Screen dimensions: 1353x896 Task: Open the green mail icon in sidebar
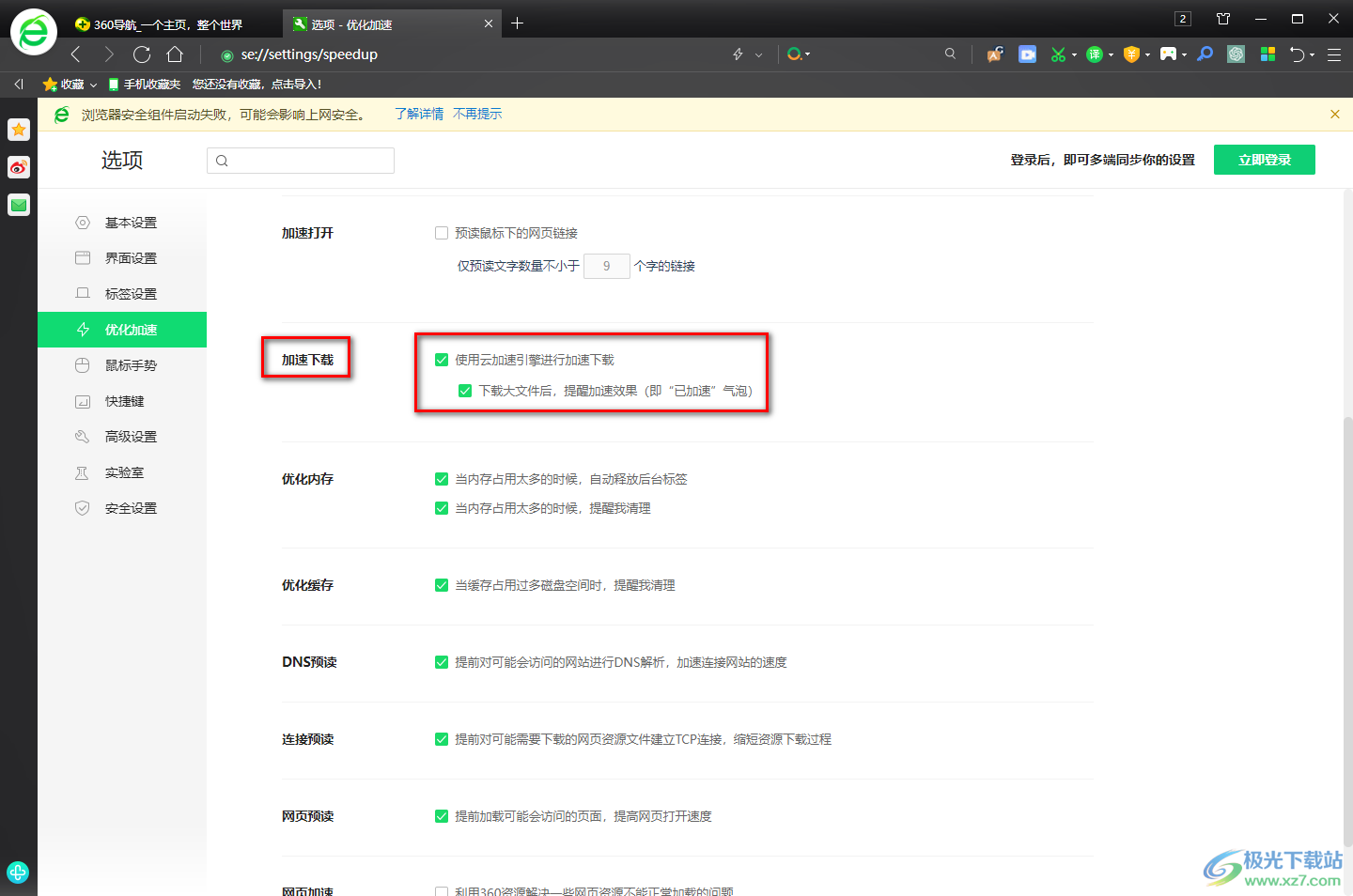[x=19, y=205]
